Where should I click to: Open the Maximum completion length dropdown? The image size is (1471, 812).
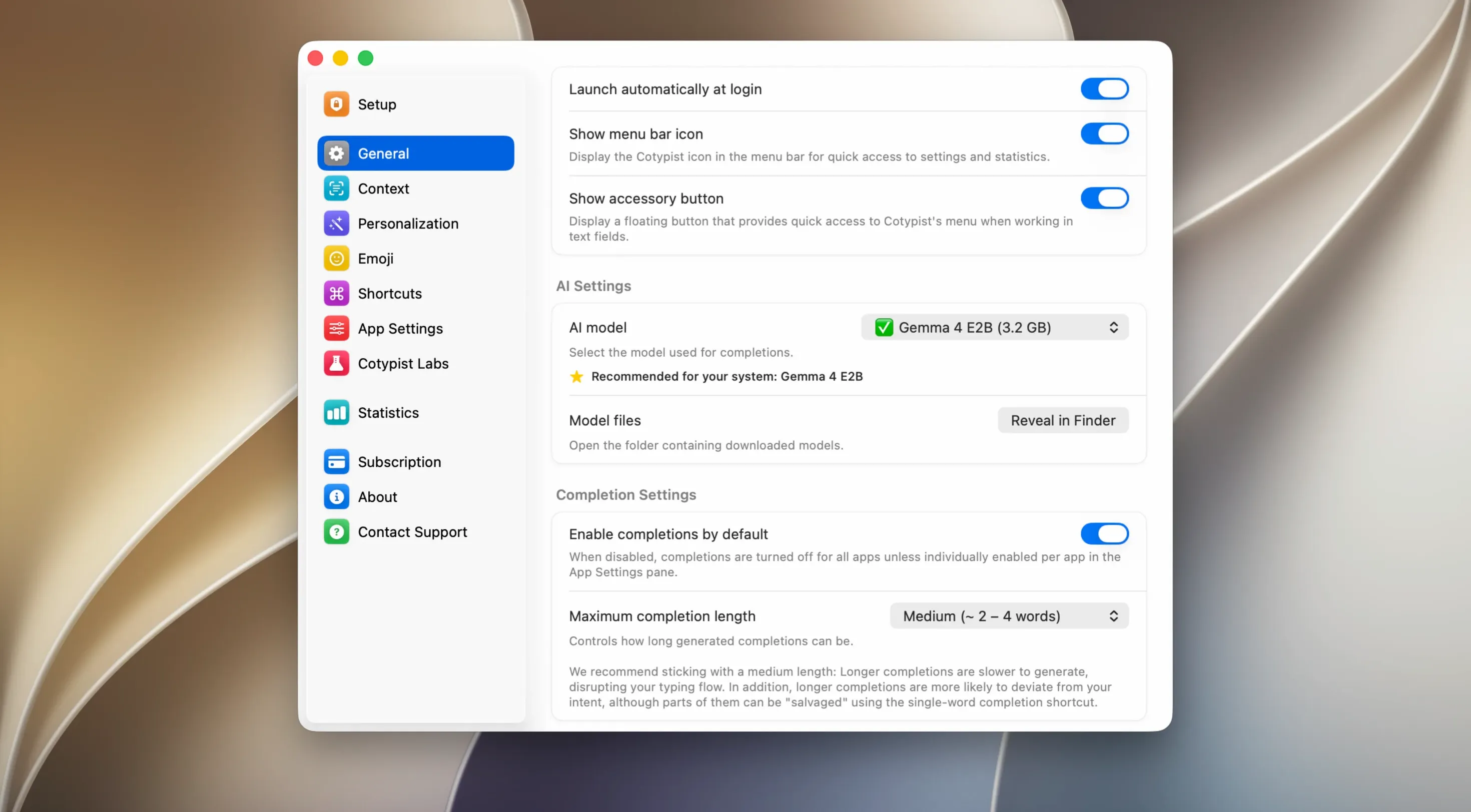[x=1009, y=616]
